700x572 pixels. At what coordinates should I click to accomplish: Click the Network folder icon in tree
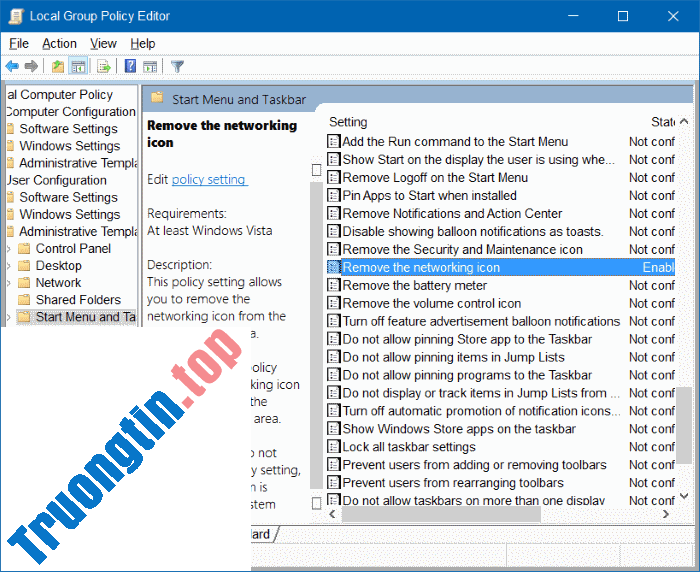pos(24,283)
